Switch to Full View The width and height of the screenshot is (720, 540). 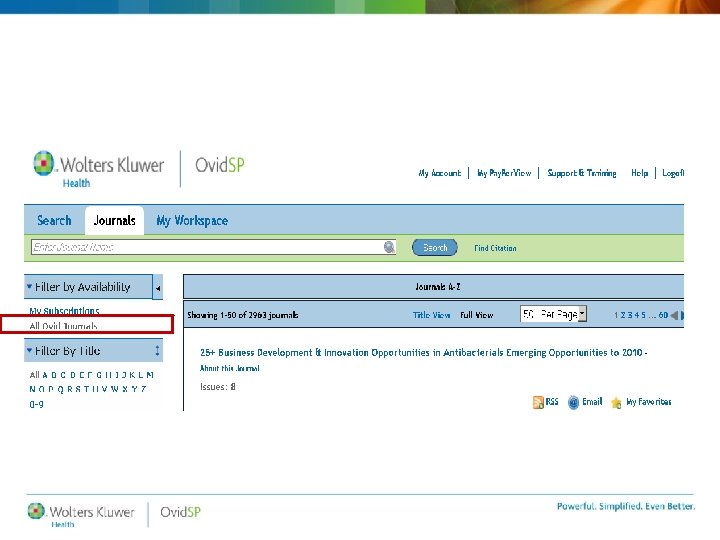[477, 315]
